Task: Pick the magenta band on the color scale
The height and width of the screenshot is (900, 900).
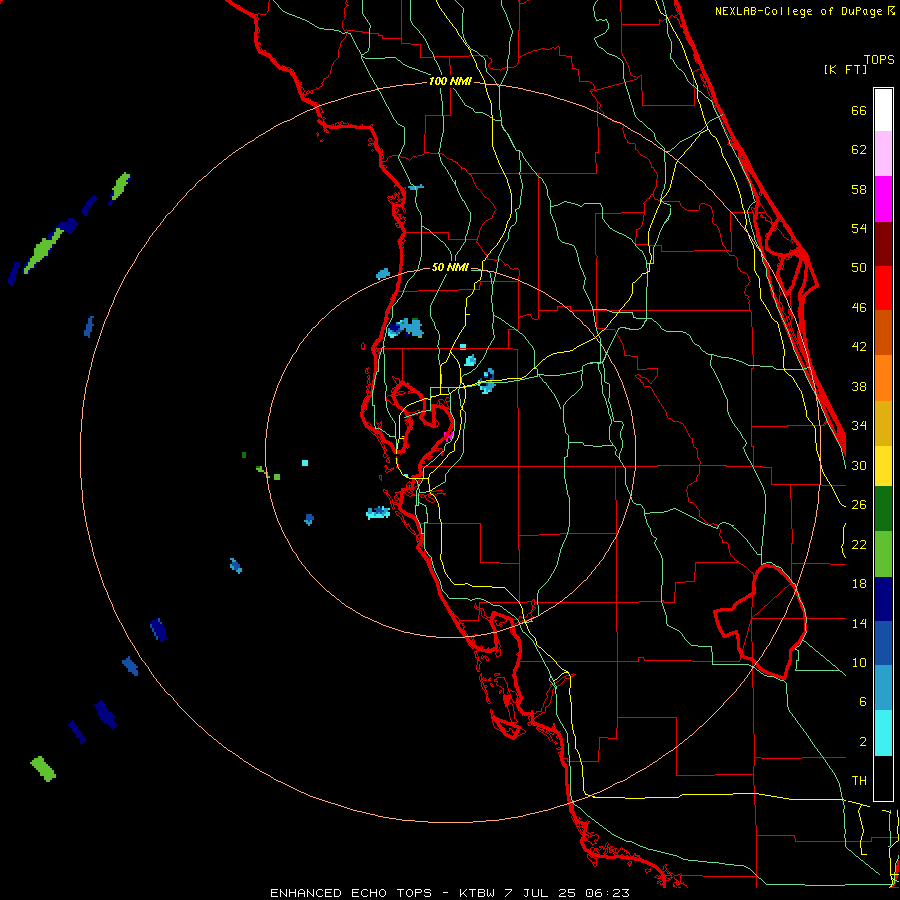Action: coord(883,199)
